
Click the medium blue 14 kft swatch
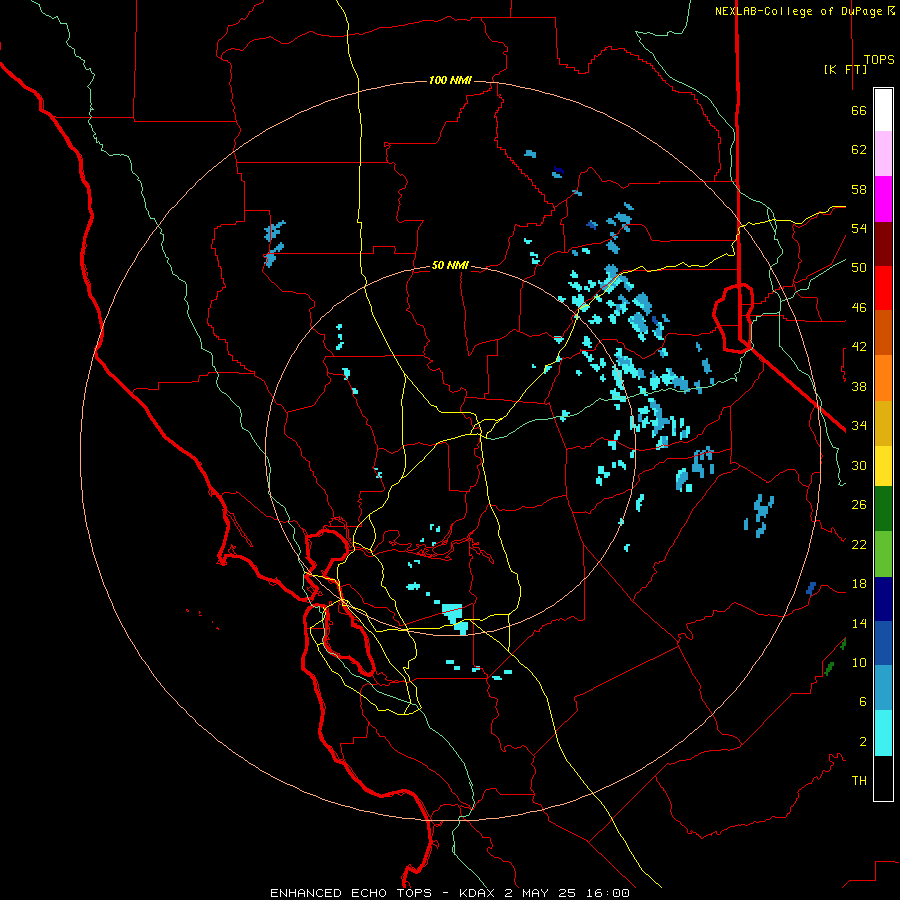(x=883, y=643)
